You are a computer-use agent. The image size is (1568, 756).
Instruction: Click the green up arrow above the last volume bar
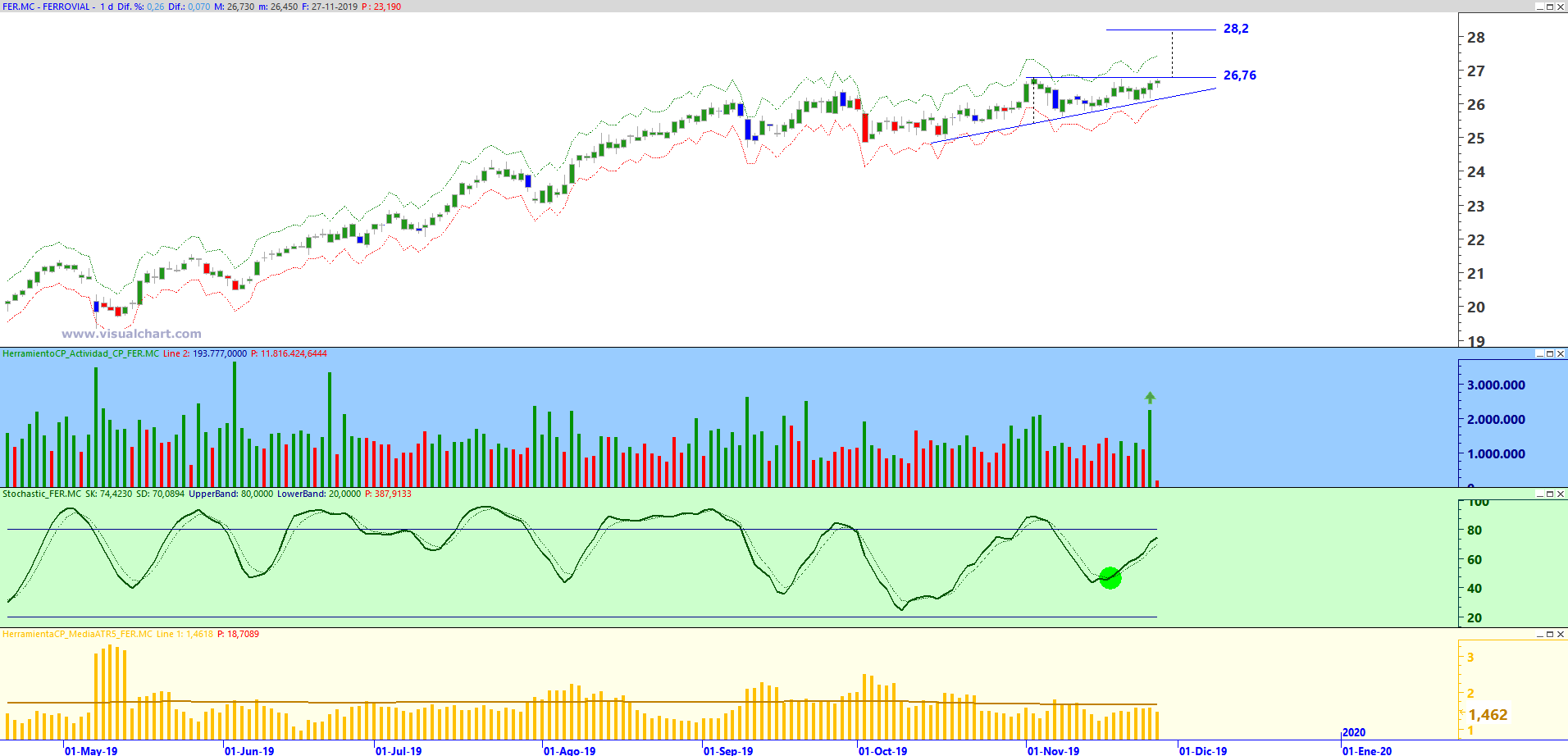1150,398
